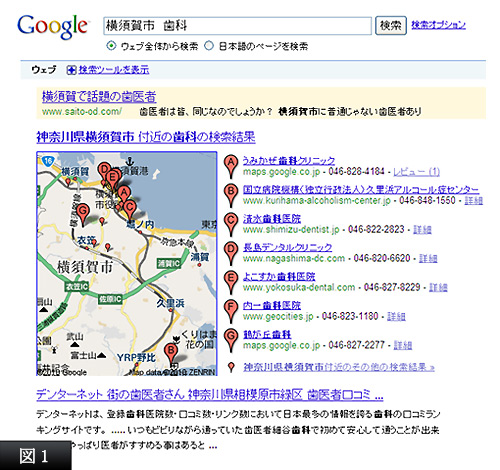This screenshot has width=500, height=470.
Task: Open 内一歯科医院 result
Action: pos(272,306)
